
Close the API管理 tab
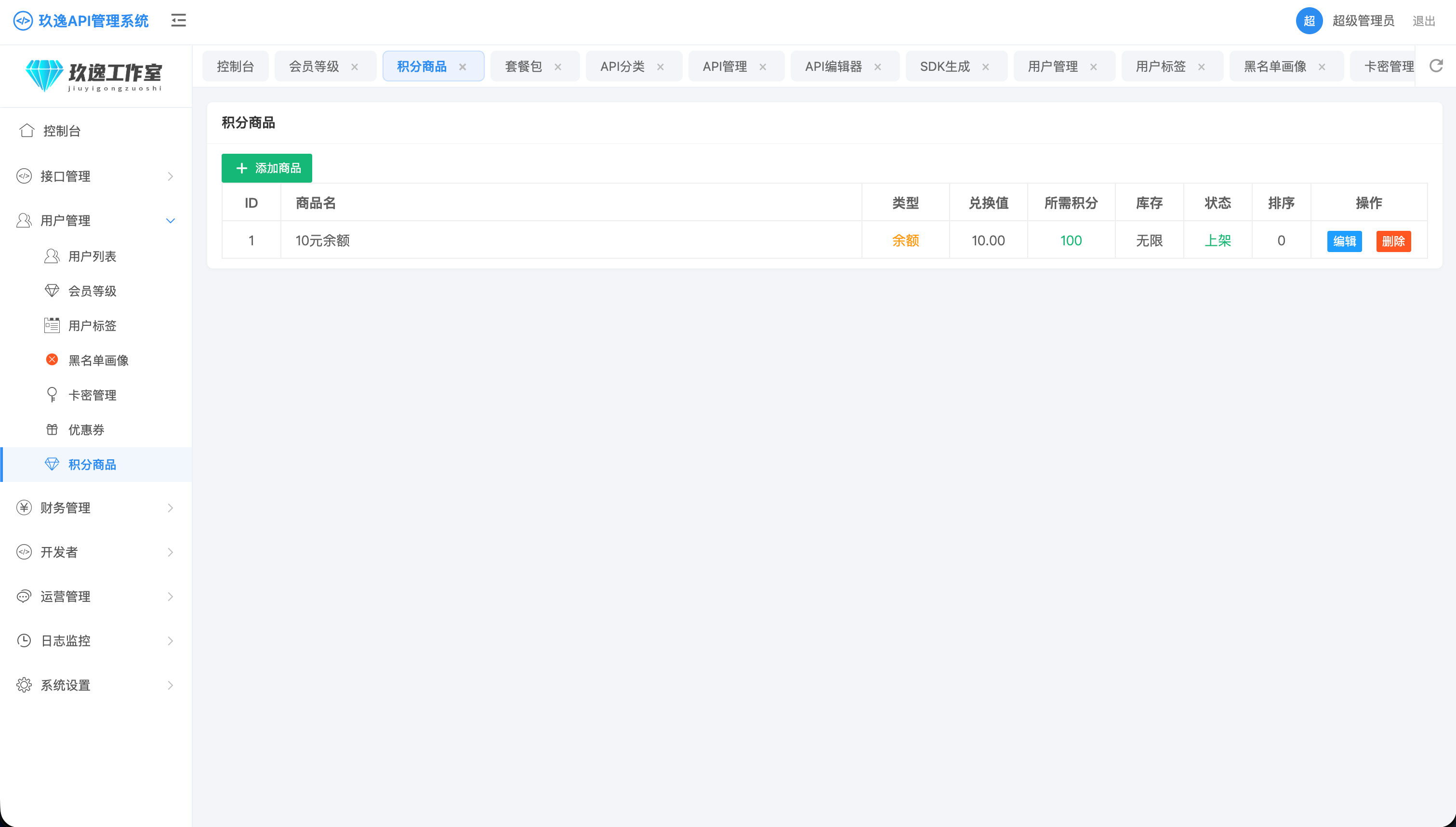pyautogui.click(x=763, y=67)
